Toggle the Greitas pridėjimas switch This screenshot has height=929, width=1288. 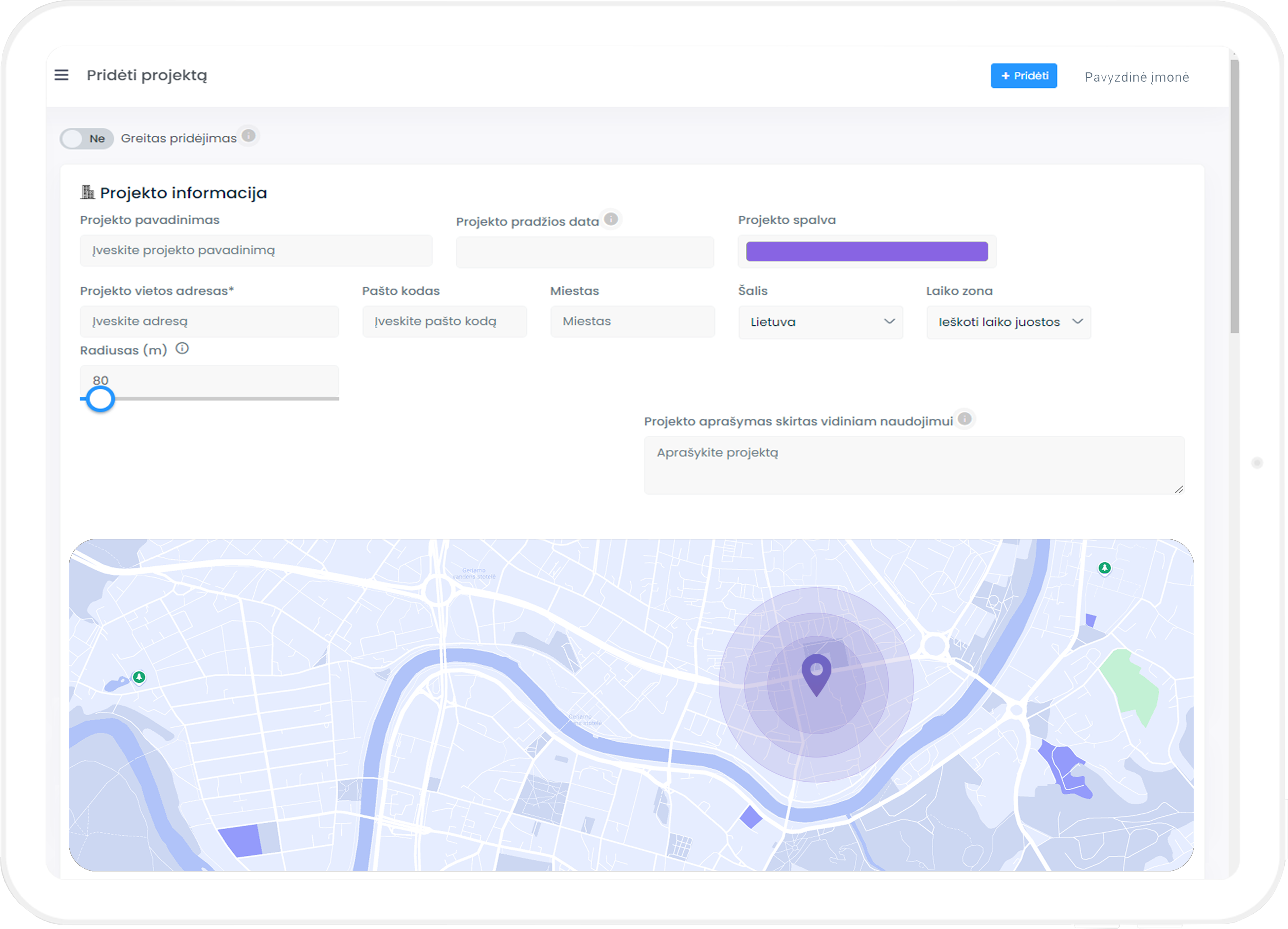tap(86, 138)
